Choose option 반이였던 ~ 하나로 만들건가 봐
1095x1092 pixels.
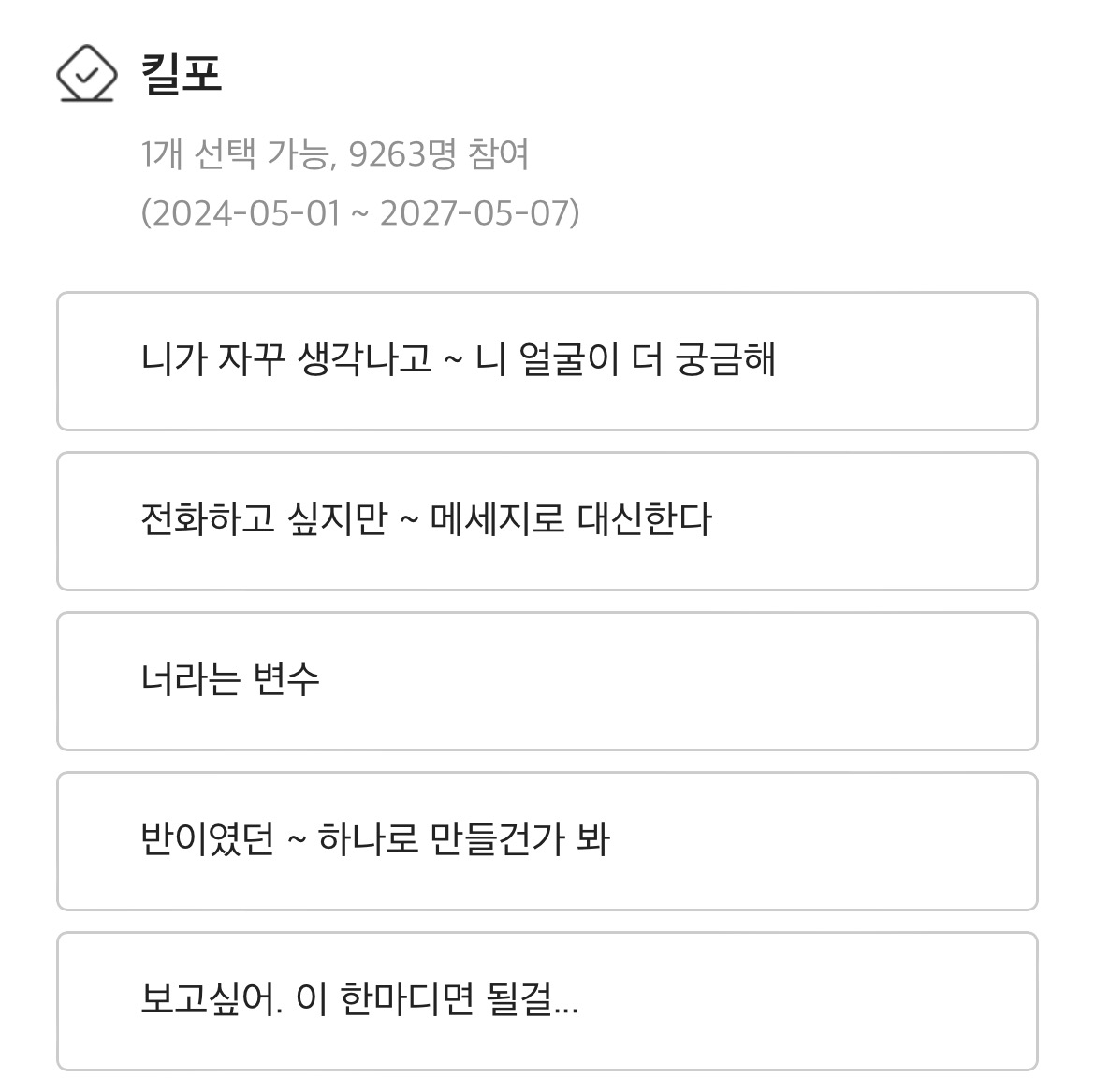click(x=547, y=840)
